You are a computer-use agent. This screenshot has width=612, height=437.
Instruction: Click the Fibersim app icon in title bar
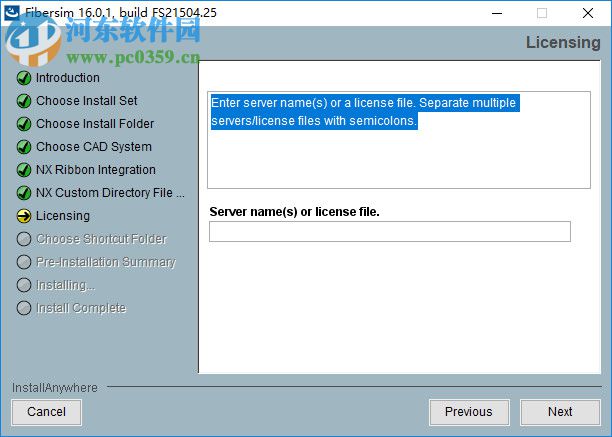pos(11,13)
